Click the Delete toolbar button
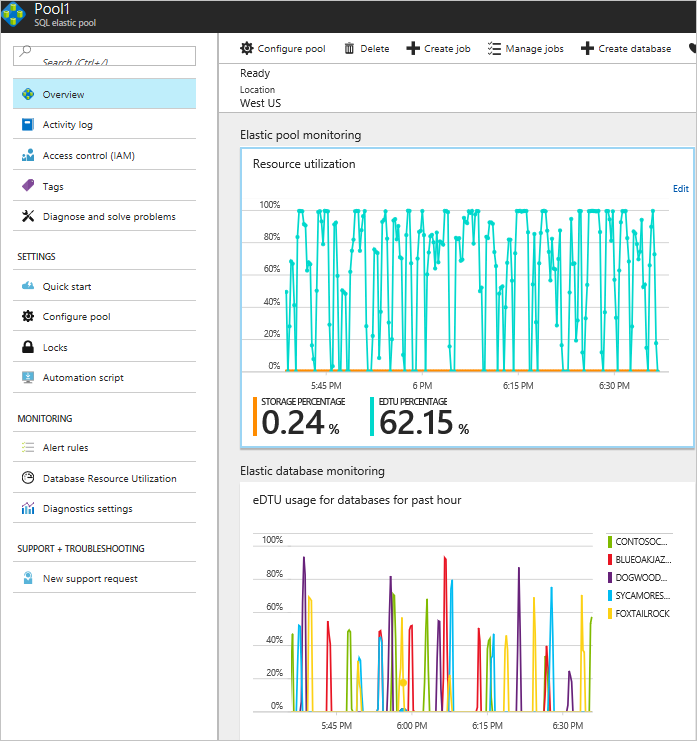Viewport: 697px width, 741px height. [367, 48]
